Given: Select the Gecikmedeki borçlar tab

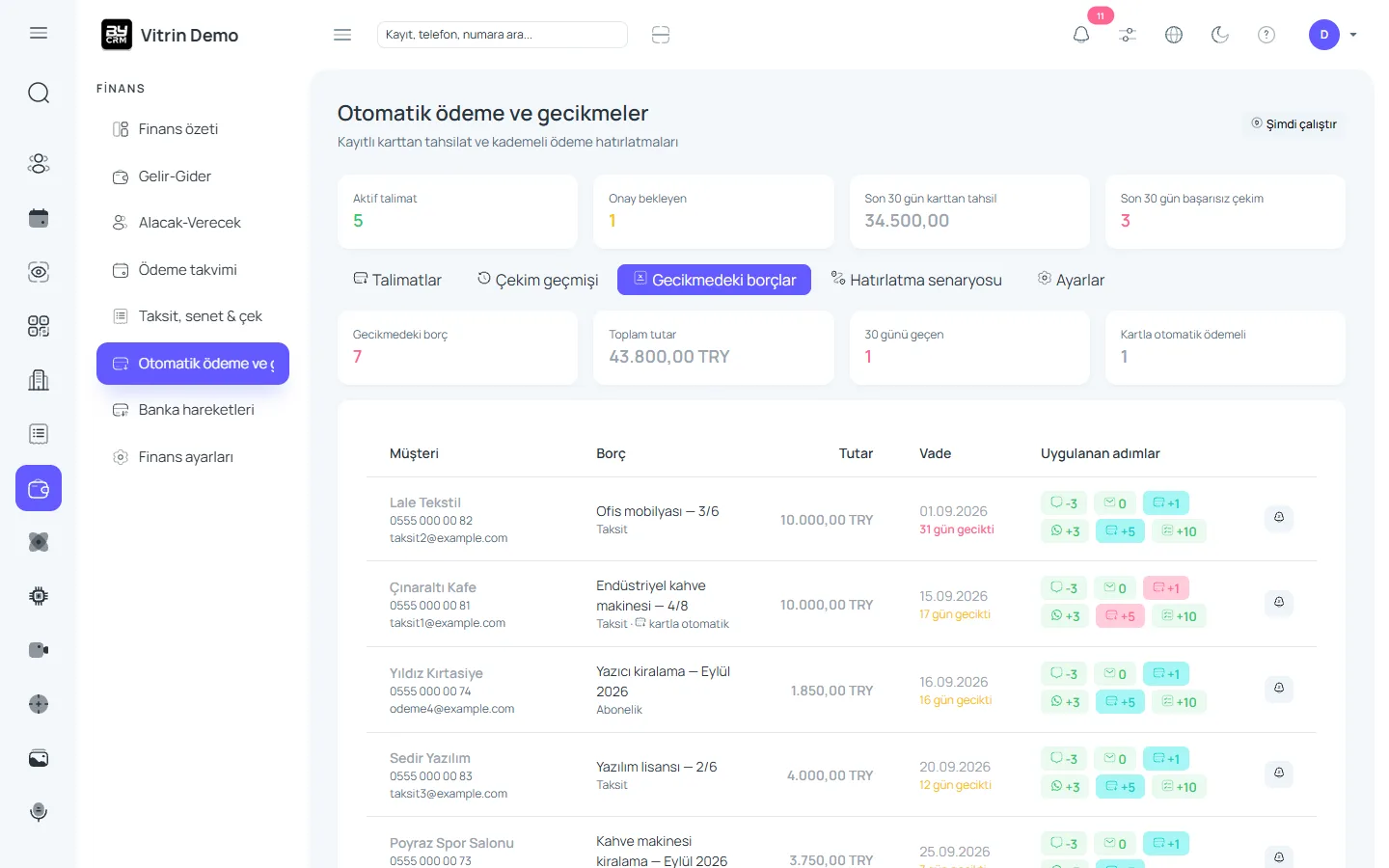Looking at the screenshot, I should pos(714,280).
